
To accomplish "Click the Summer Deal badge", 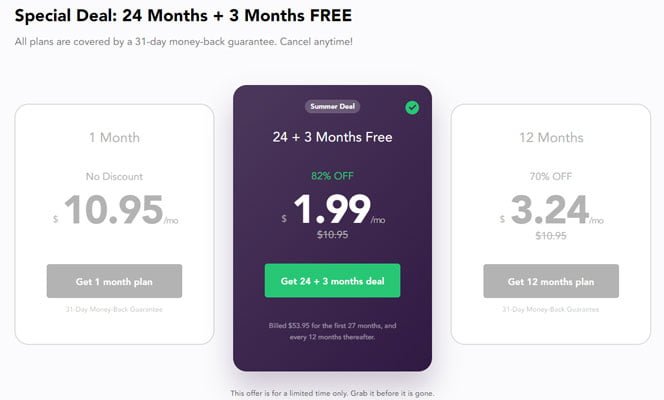I will point(332,106).
